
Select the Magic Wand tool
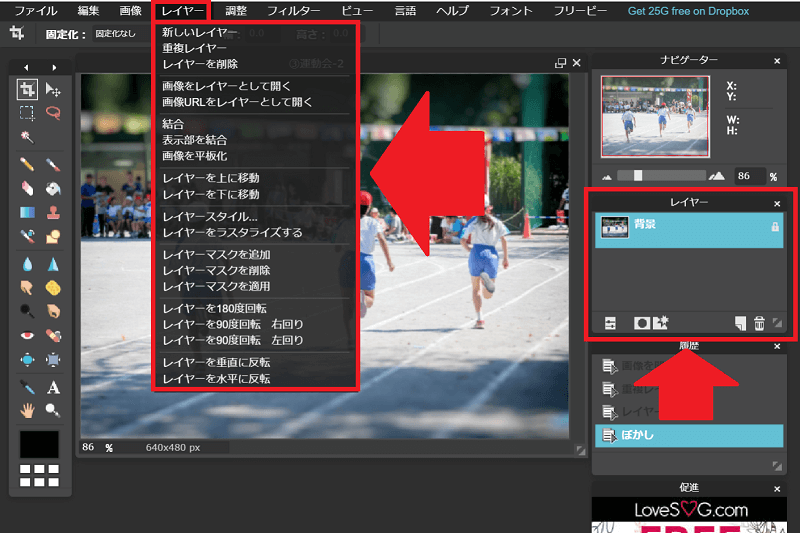(27, 137)
